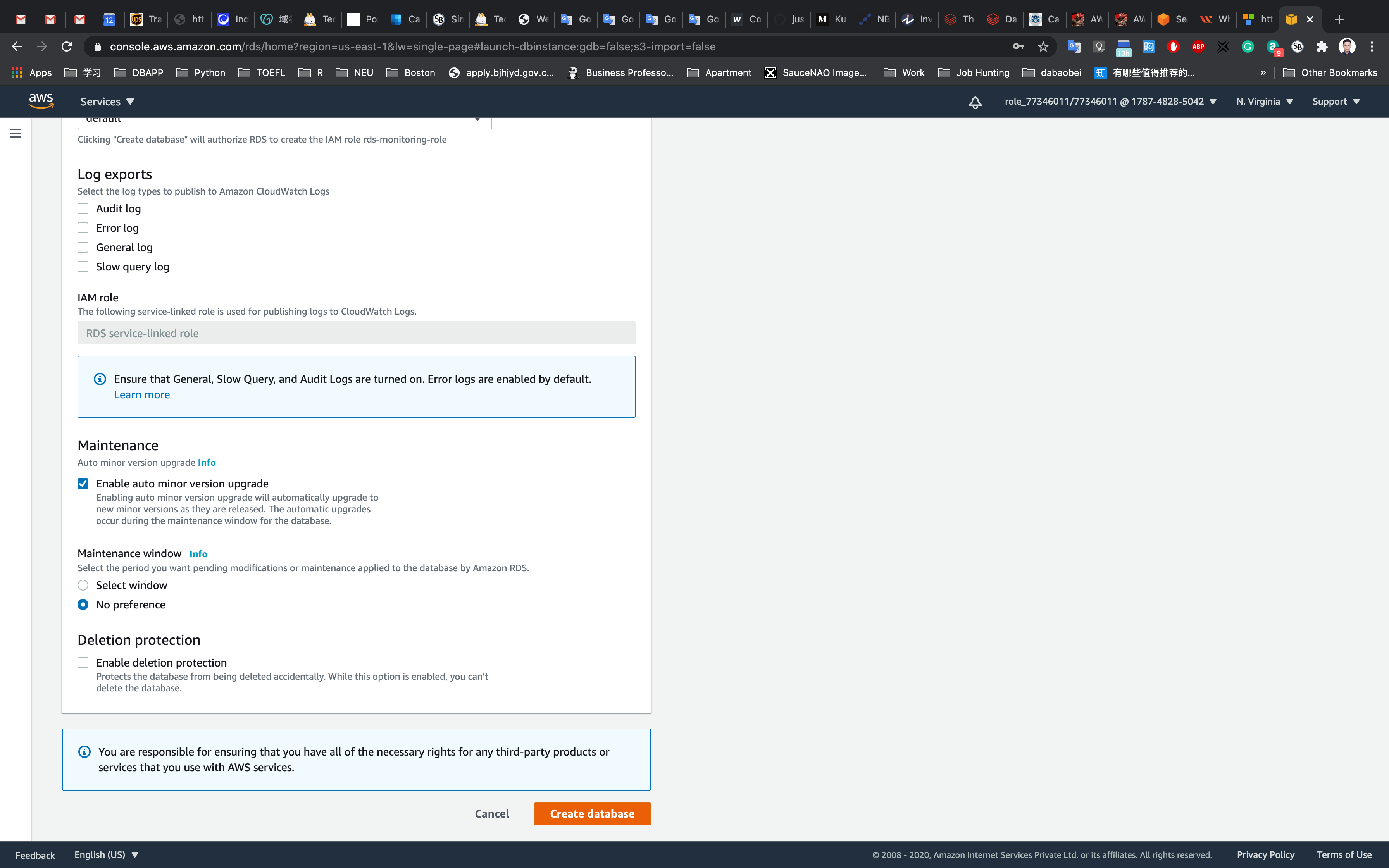Expand the Services dropdown menu
Viewport: 1389px width, 868px height.
tap(107, 102)
